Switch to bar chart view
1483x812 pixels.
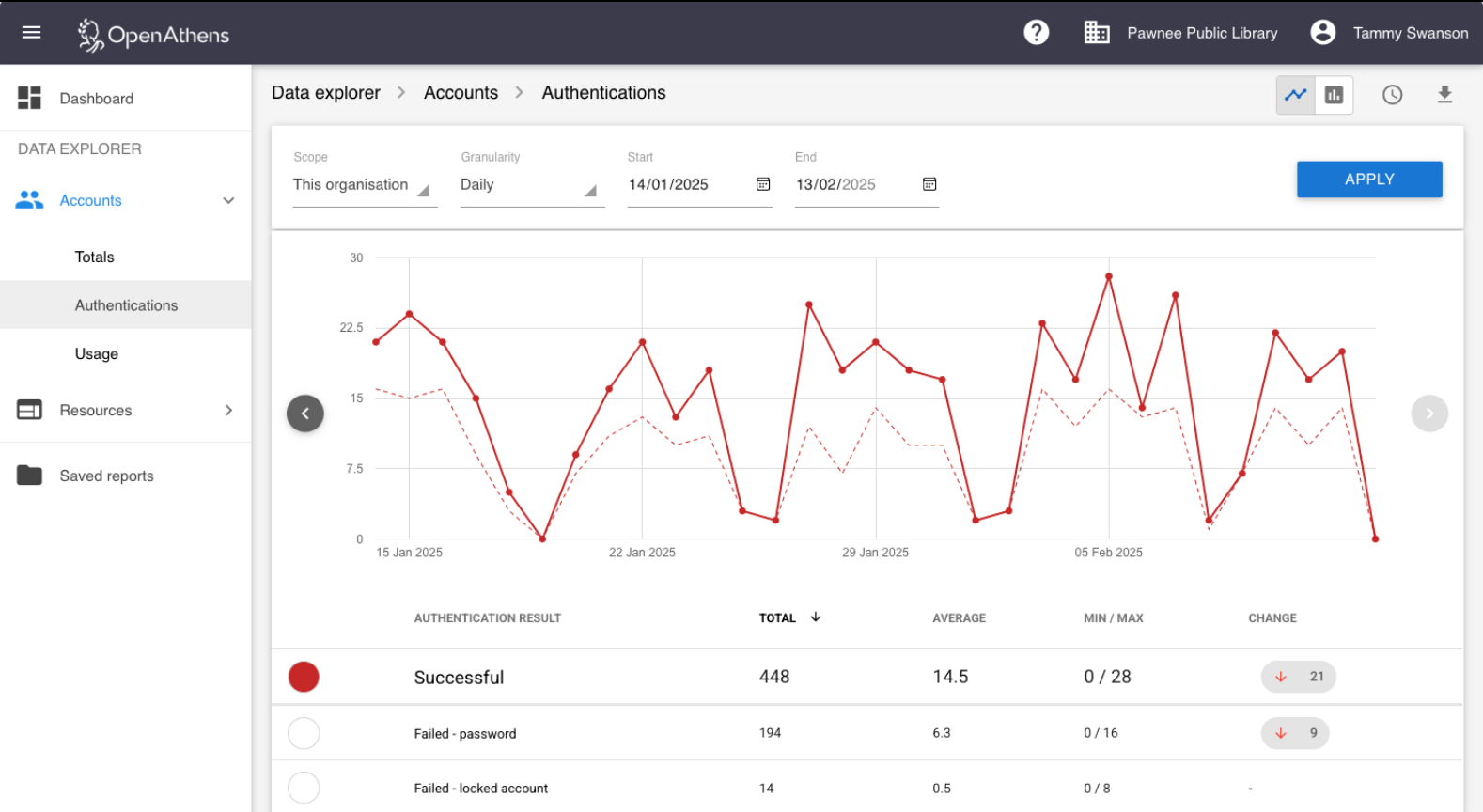(x=1334, y=95)
